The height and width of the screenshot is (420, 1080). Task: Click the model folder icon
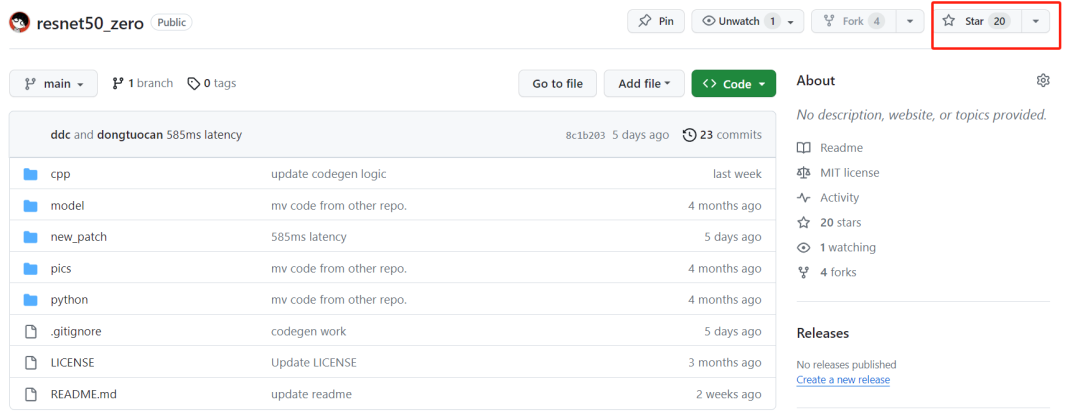pyautogui.click(x=30, y=206)
